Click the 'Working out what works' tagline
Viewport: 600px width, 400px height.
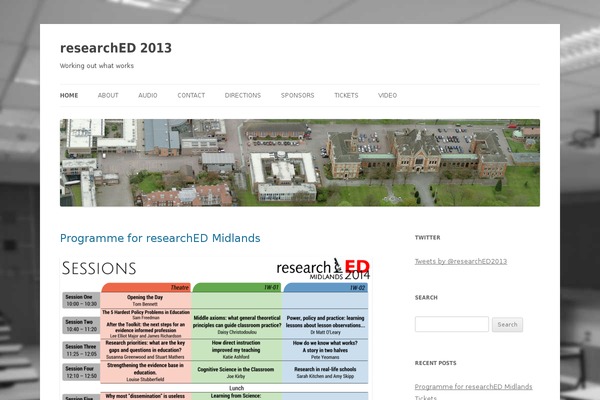(97, 66)
